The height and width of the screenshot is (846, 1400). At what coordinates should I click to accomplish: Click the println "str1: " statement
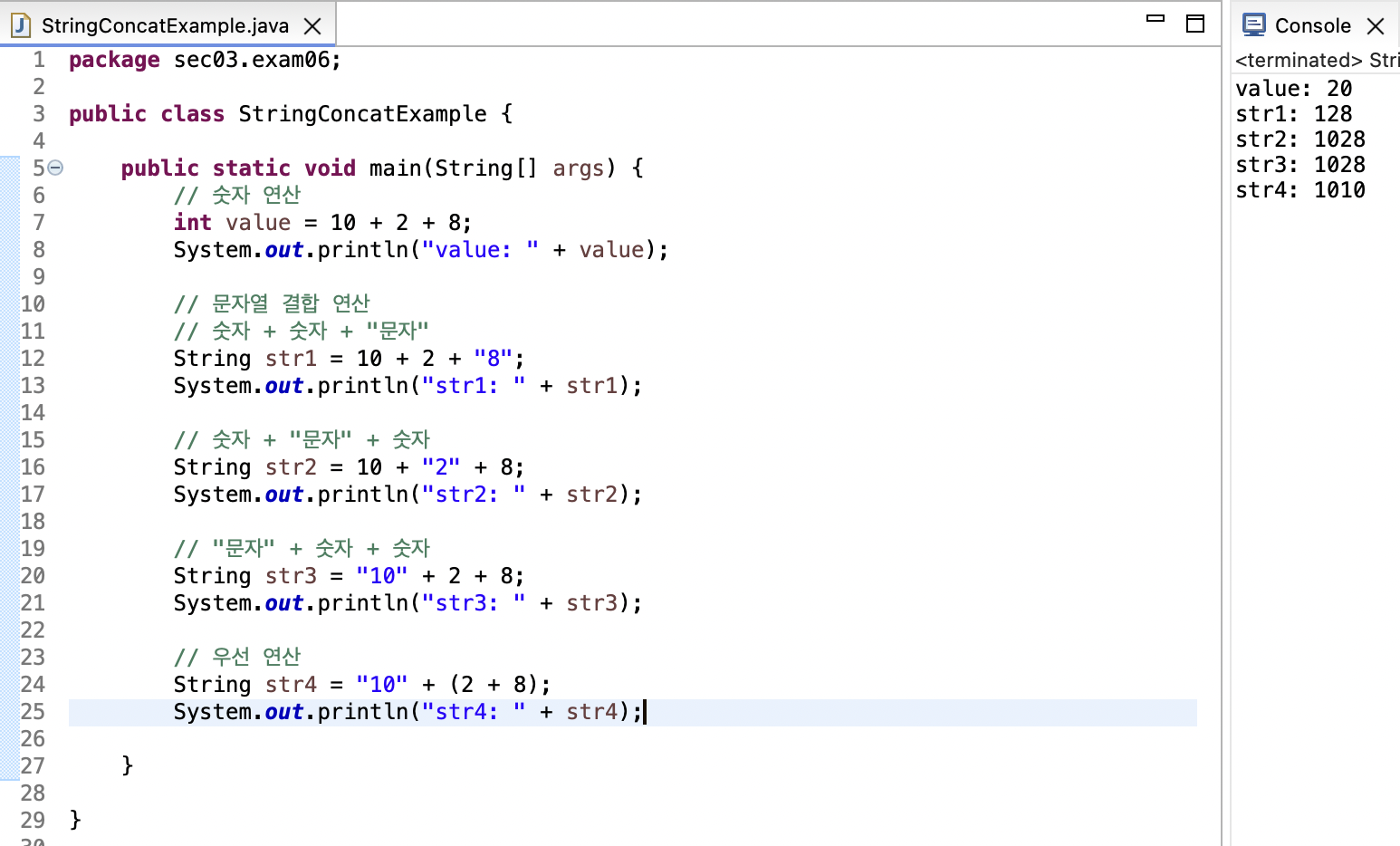pos(408,386)
